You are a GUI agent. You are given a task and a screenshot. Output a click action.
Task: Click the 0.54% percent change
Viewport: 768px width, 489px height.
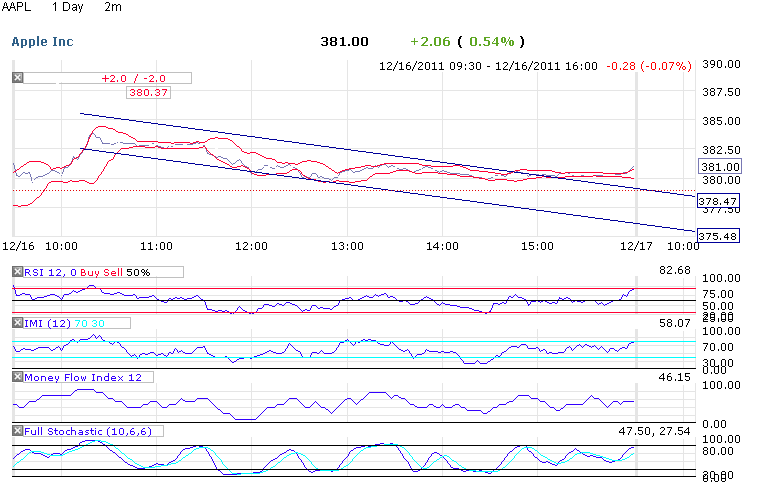coord(492,42)
